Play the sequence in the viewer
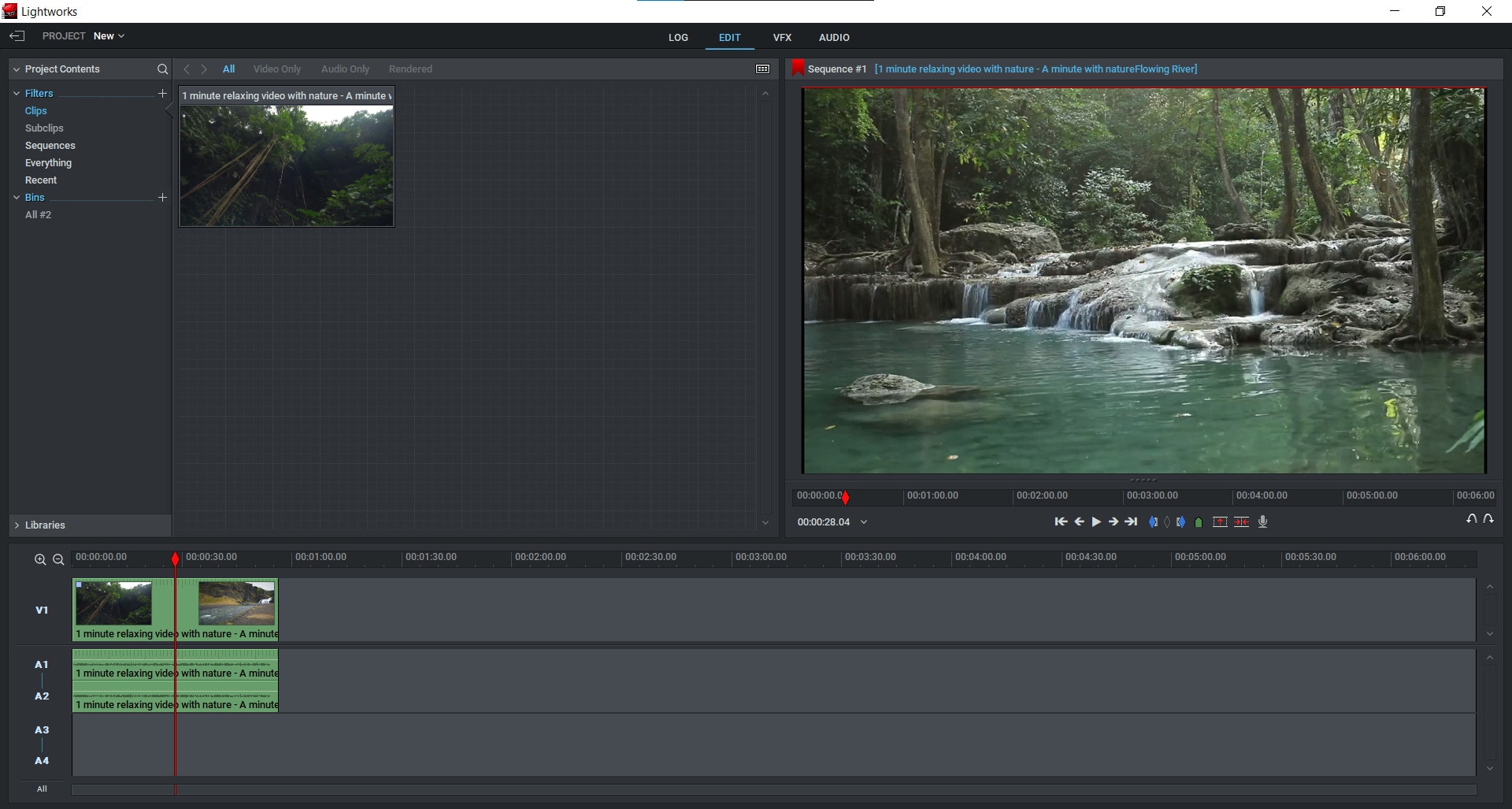This screenshot has width=1512, height=809. coord(1096,521)
